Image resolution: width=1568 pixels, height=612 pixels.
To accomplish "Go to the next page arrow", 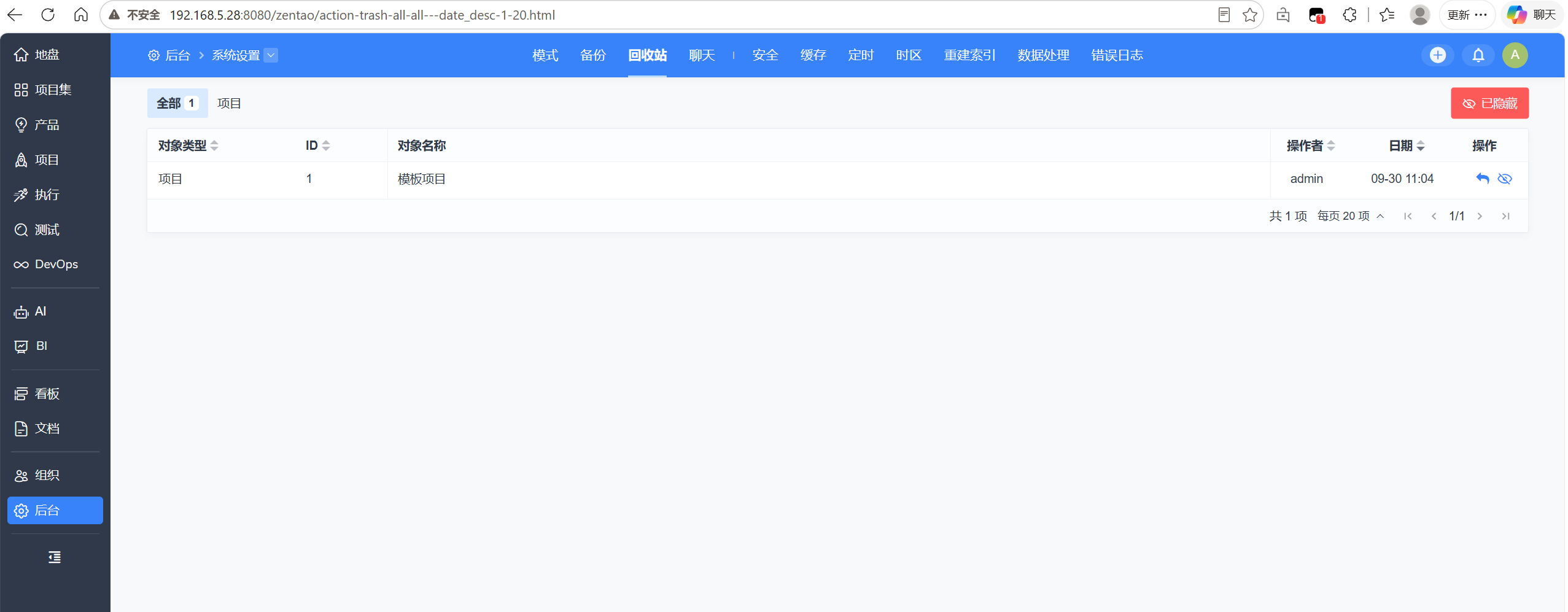I will click(1480, 216).
